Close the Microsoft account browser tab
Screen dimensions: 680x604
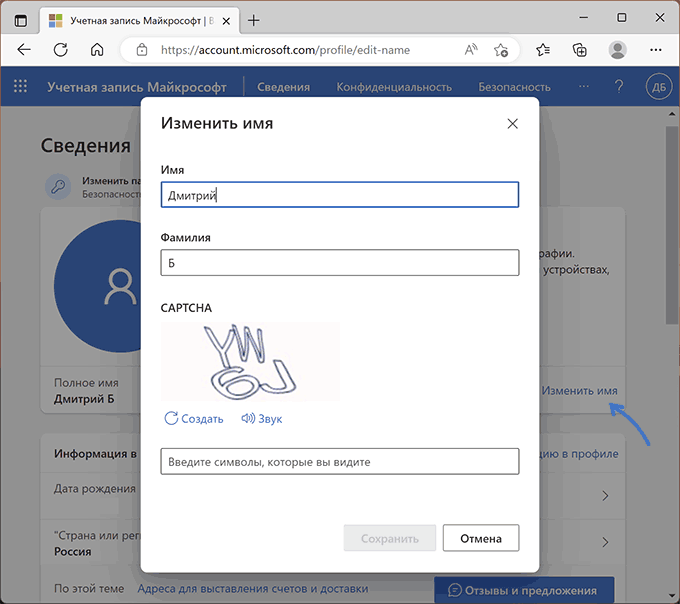pos(226,21)
